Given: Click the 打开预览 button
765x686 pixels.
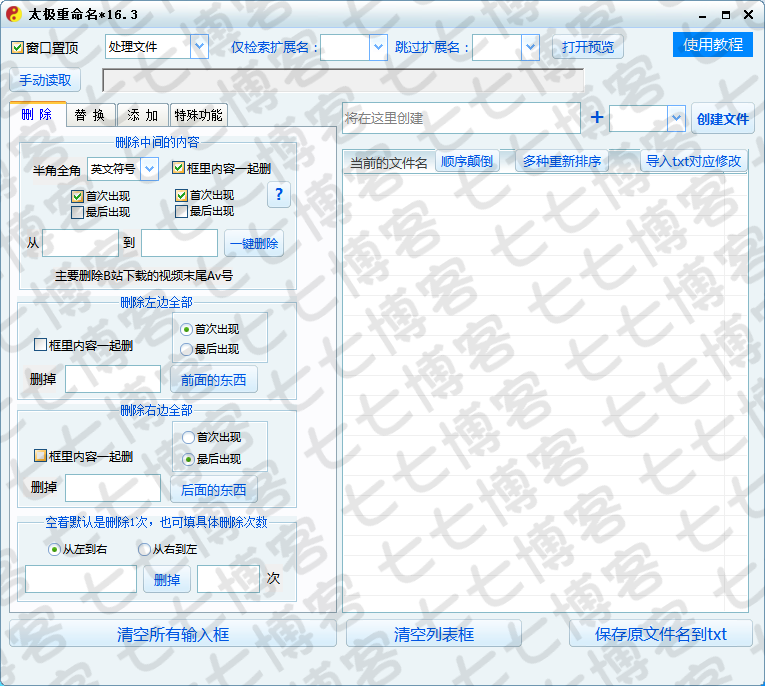Looking at the screenshot, I should (x=587, y=47).
